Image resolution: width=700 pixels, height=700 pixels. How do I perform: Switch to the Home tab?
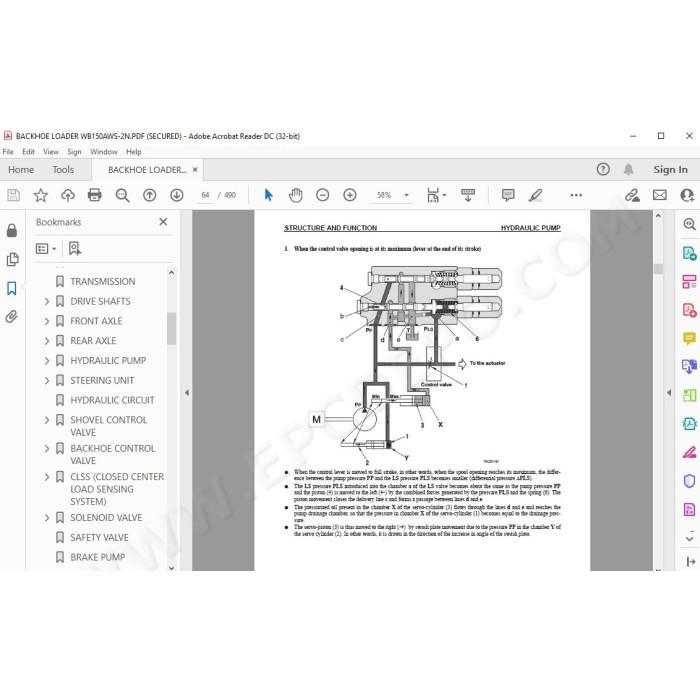(21, 170)
